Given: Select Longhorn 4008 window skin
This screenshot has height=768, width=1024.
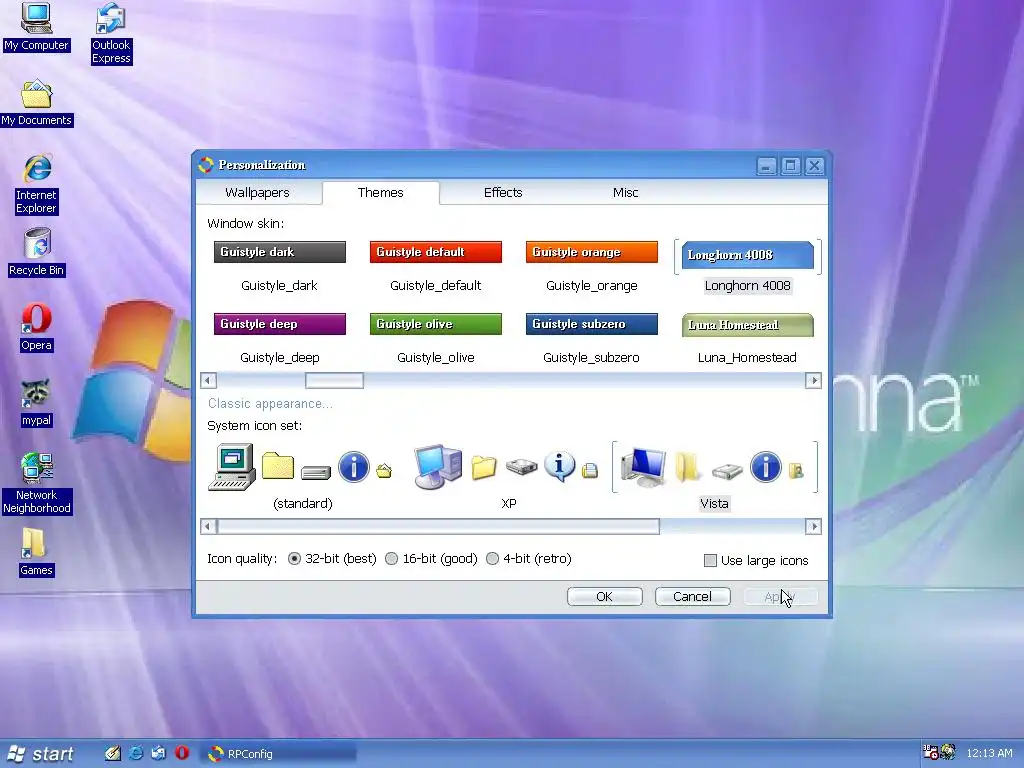Looking at the screenshot, I should click(x=748, y=255).
